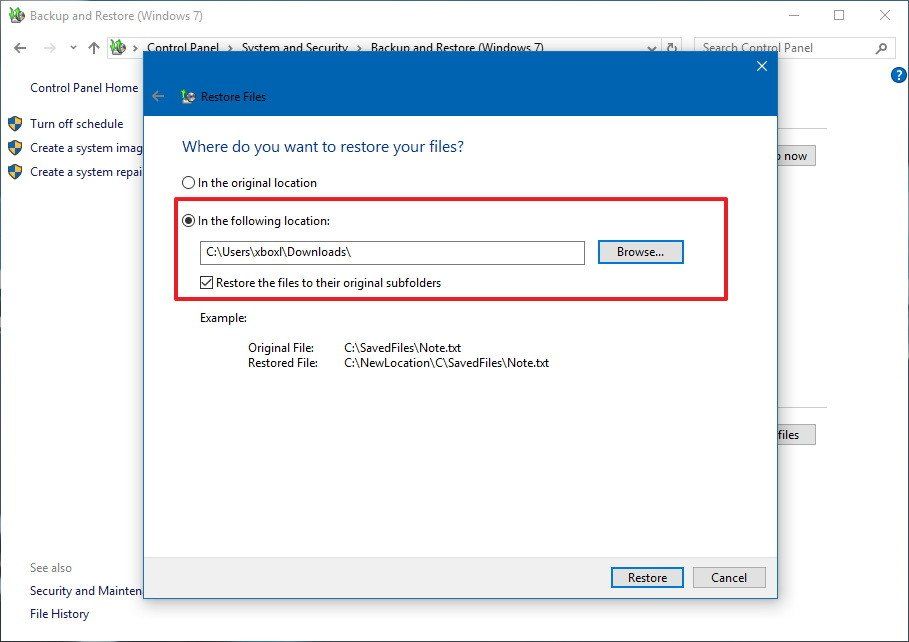Navigate to Control Panel via breadcrumb
This screenshot has width=909, height=642.
click(184, 47)
